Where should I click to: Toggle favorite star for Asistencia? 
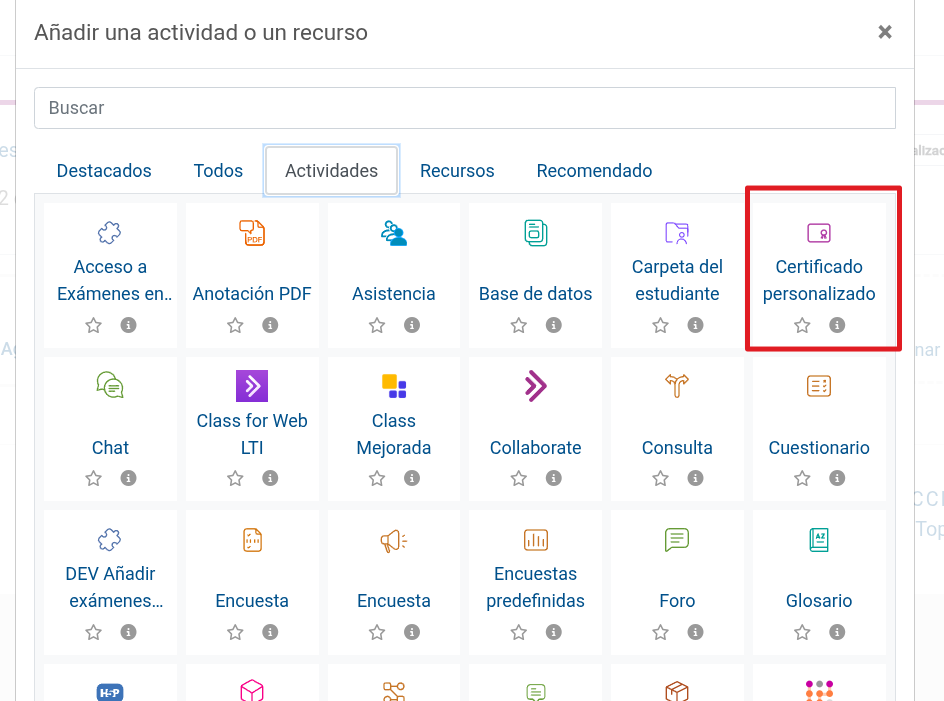pos(377,325)
